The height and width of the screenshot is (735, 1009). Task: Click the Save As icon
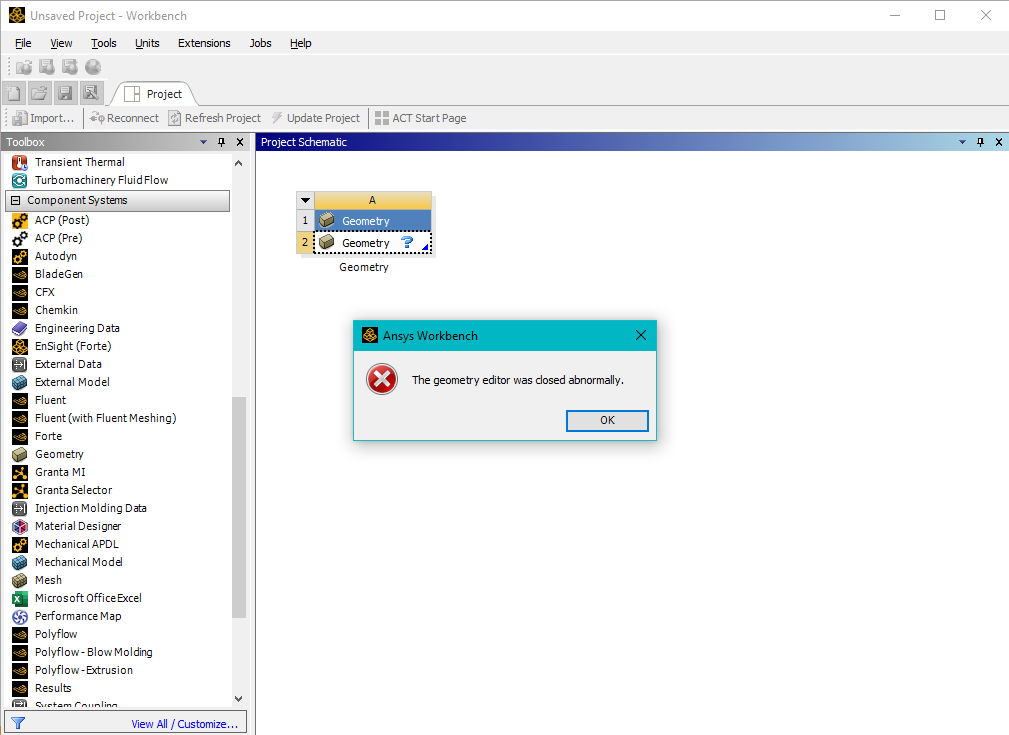click(x=91, y=93)
